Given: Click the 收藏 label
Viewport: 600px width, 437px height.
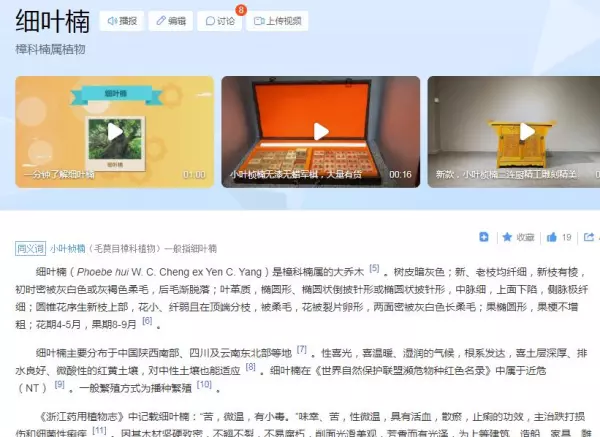Looking at the screenshot, I should pos(525,238).
